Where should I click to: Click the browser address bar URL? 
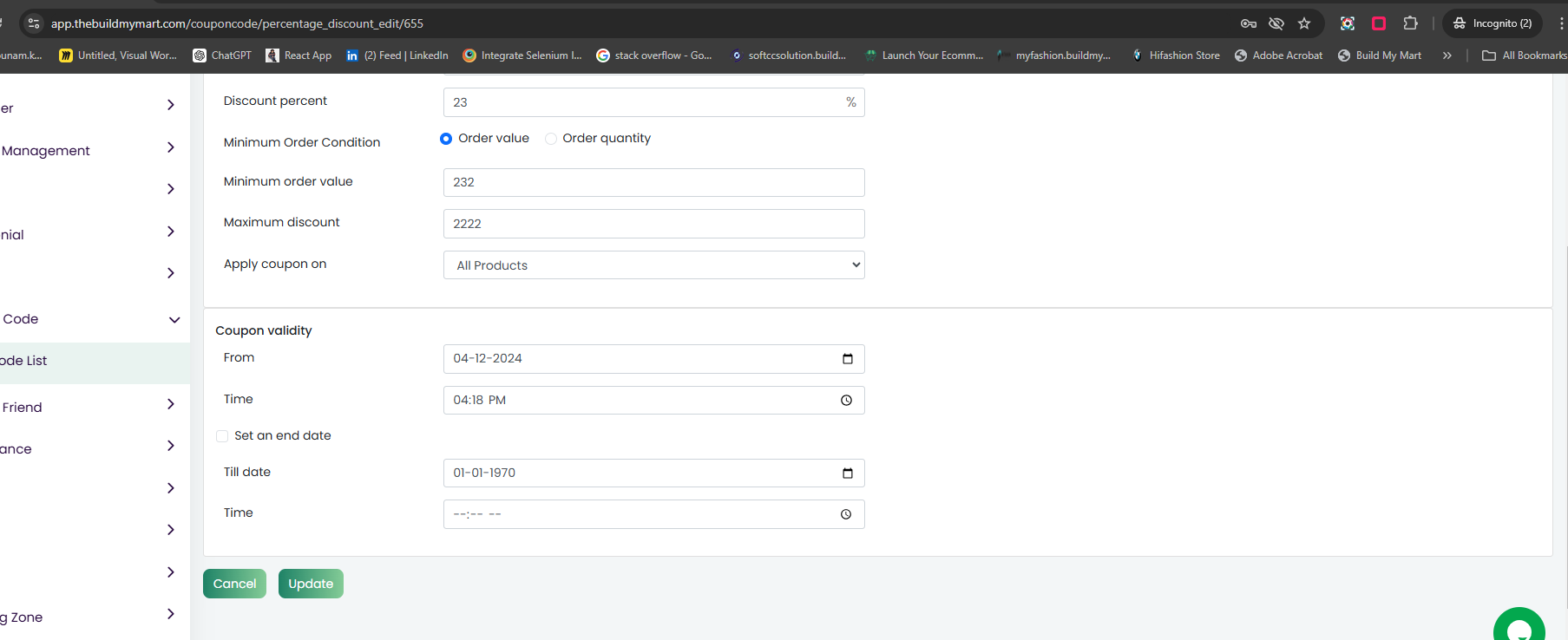[237, 23]
